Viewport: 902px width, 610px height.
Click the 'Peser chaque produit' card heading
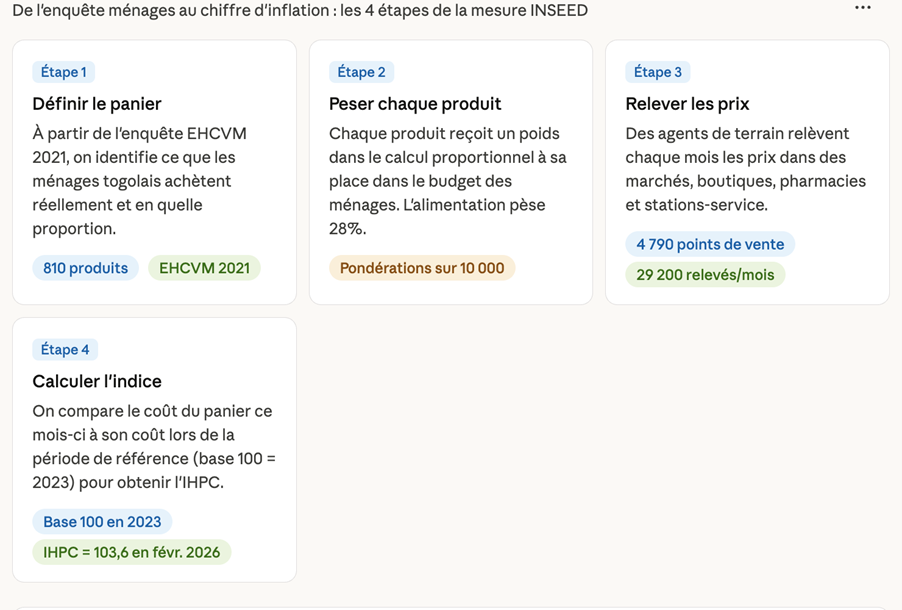(414, 104)
